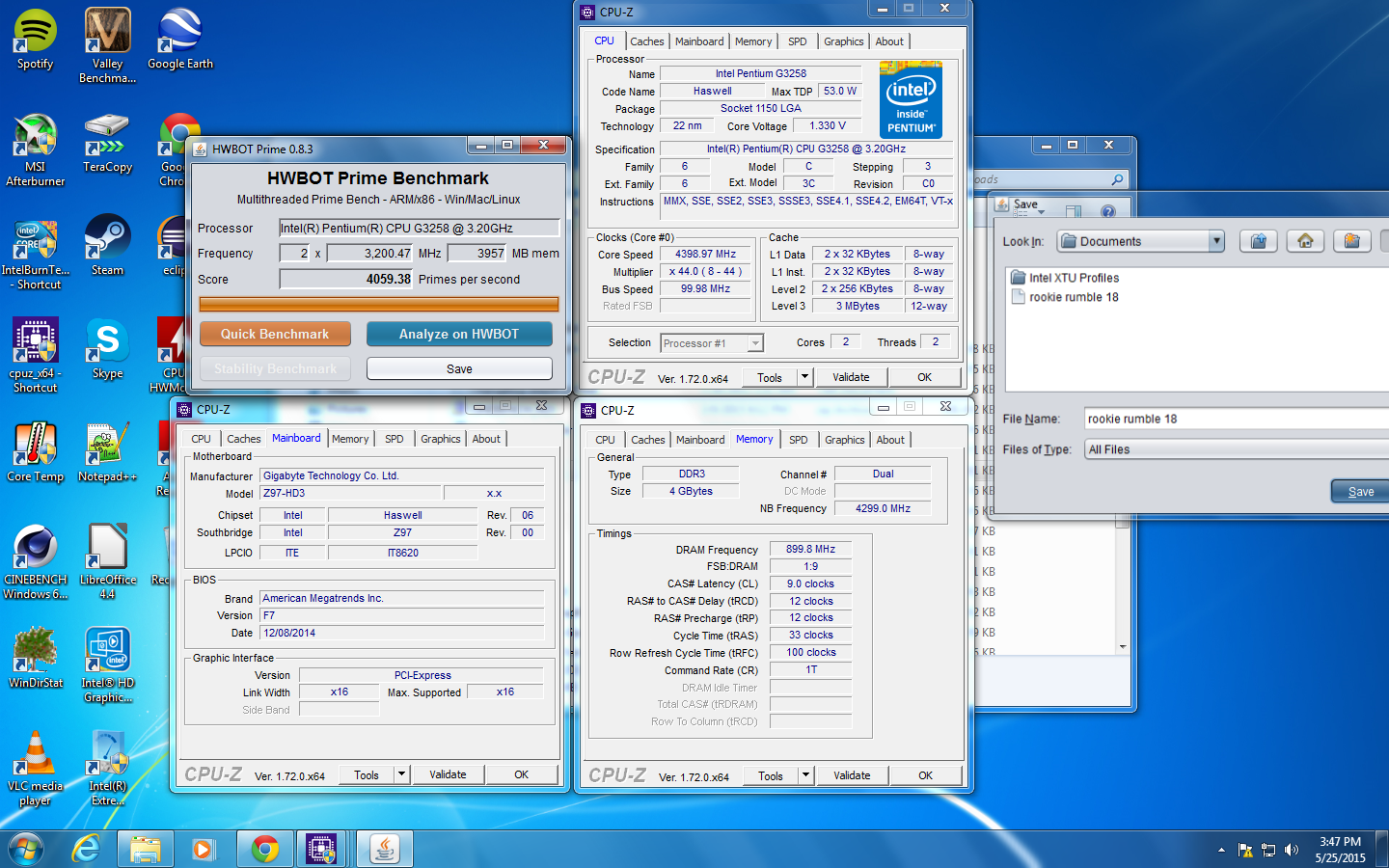Open the IntelBurnTest shortcut icon
This screenshot has height=868, width=1389.
coord(35,254)
